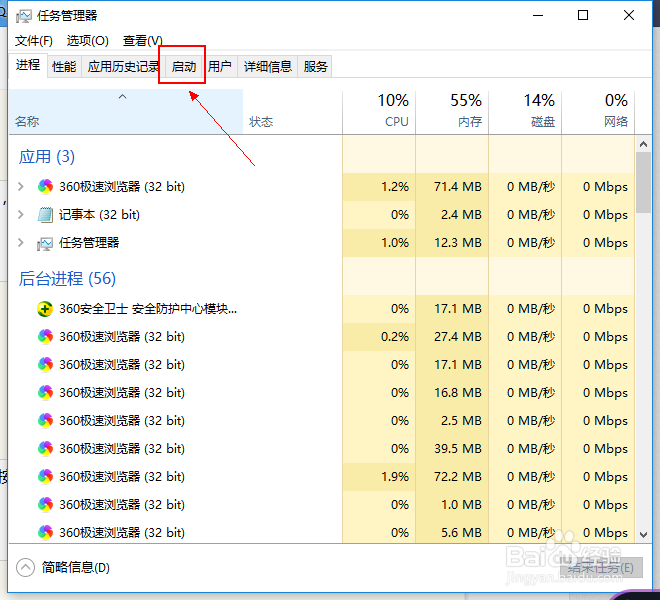Click browser icon in the 1.0 MB row
Viewport: 660px width, 600px height.
[x=45, y=505]
